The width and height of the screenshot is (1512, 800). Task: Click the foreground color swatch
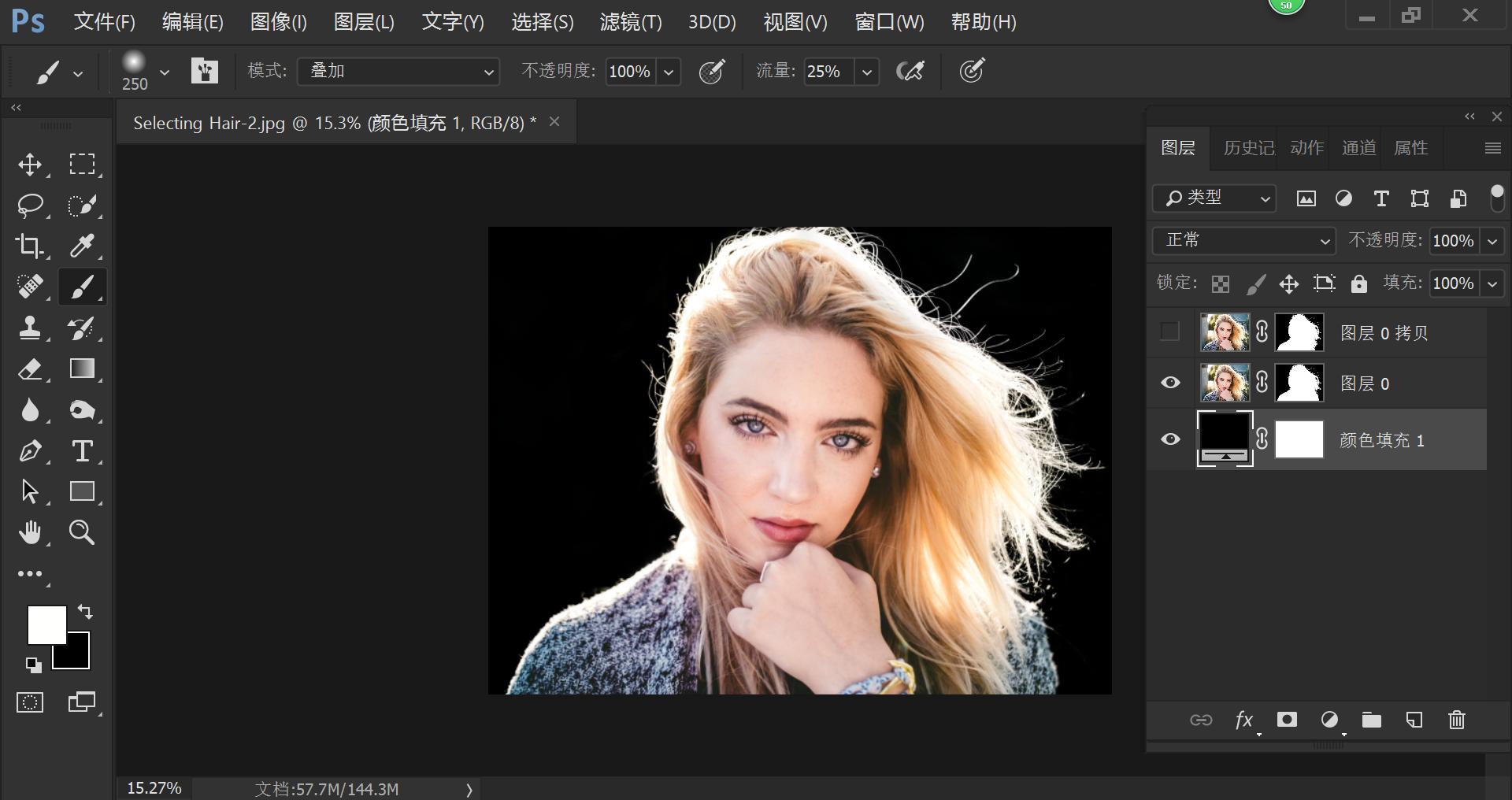pyautogui.click(x=49, y=626)
